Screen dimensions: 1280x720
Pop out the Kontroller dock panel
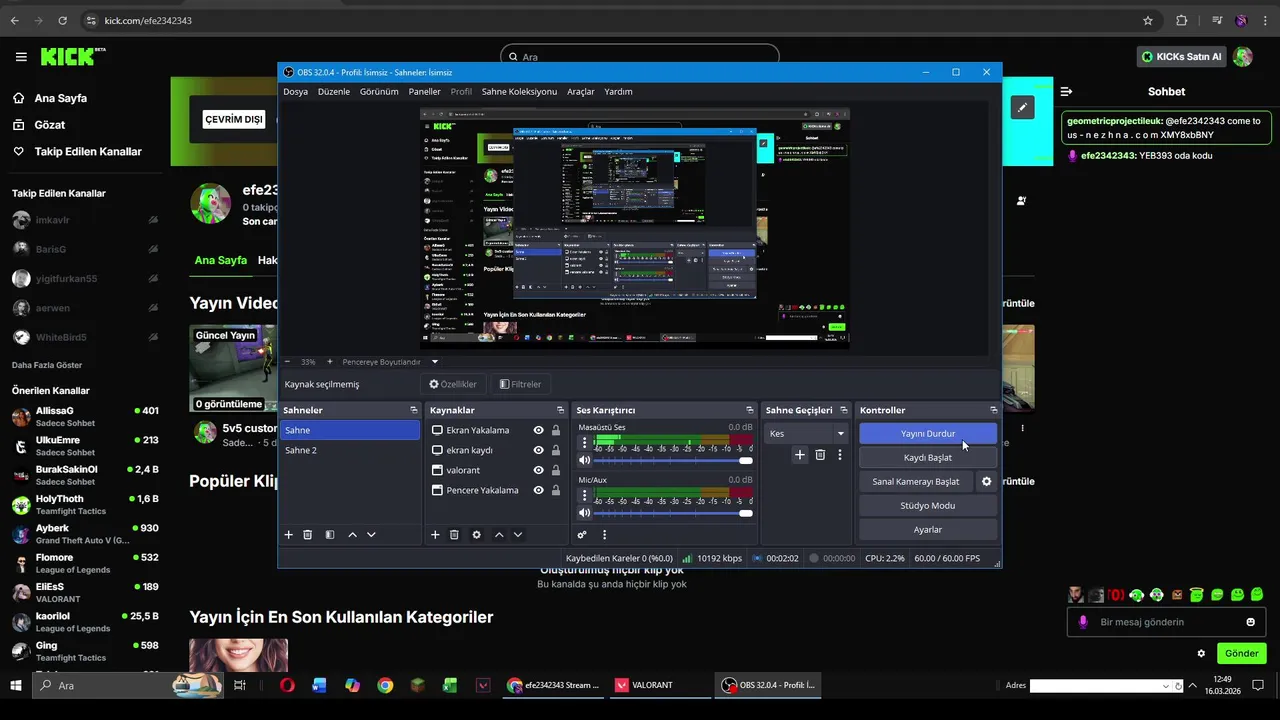point(993,410)
